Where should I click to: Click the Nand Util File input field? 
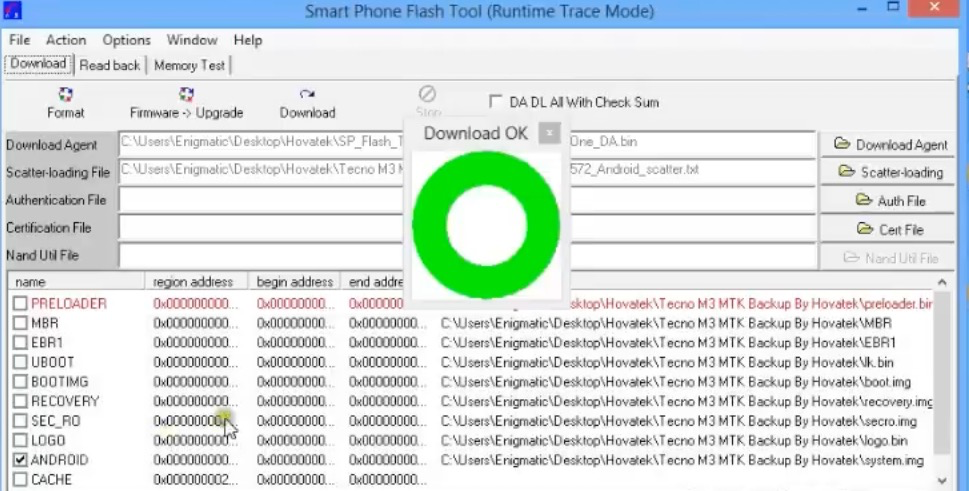point(467,255)
